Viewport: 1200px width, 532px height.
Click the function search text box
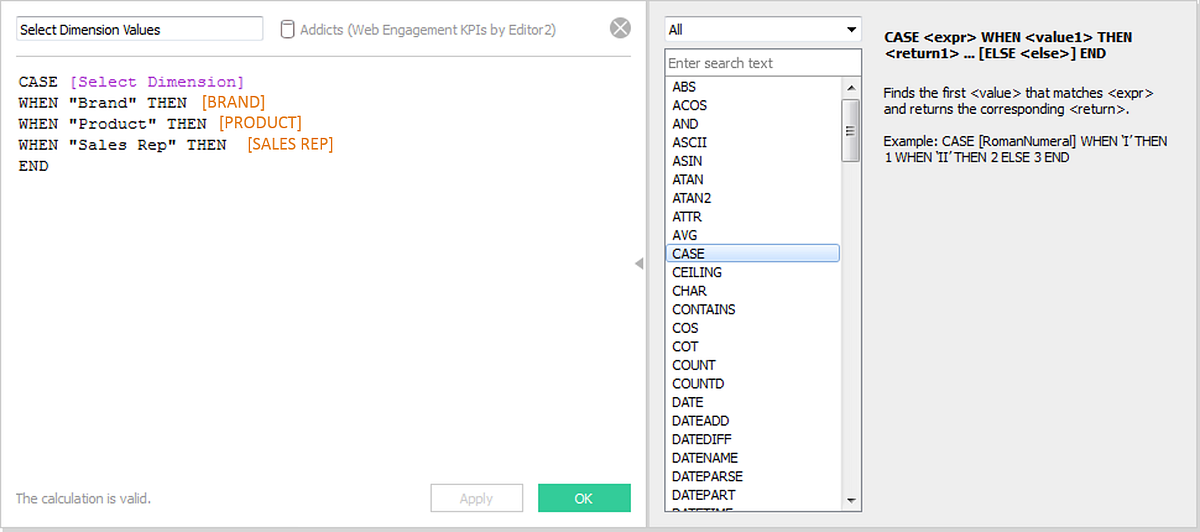(x=763, y=63)
